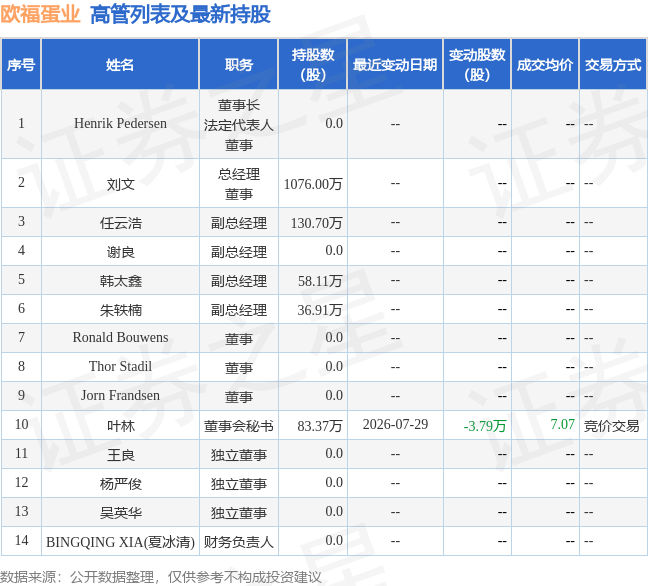Click the 高管列表及最新持股 heading

click(x=180, y=14)
